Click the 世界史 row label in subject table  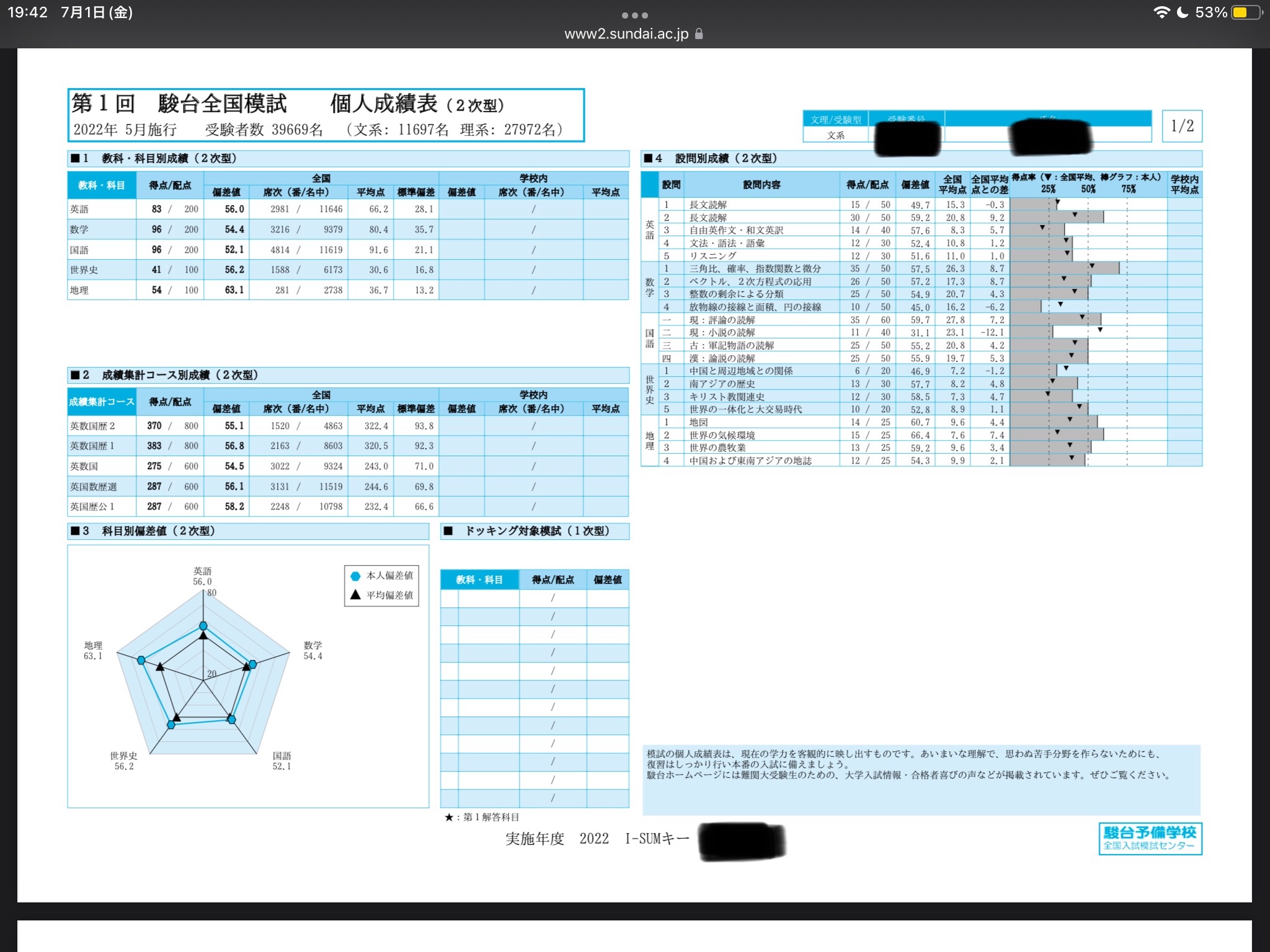84,270
